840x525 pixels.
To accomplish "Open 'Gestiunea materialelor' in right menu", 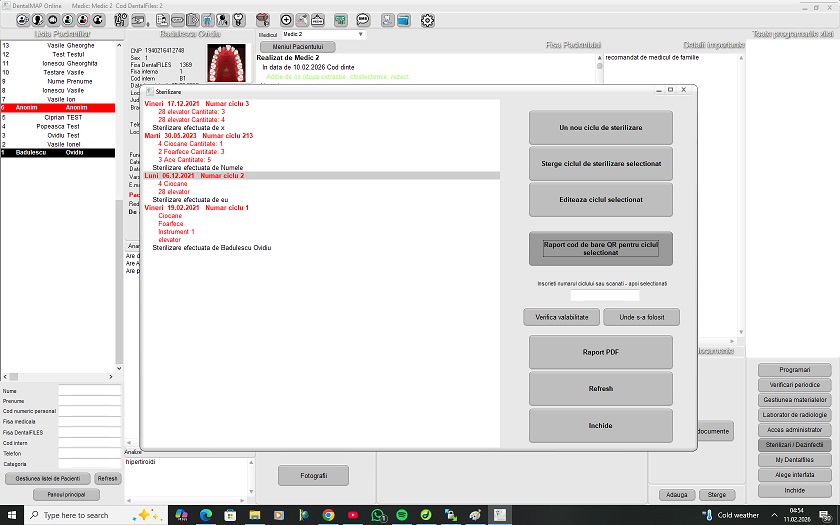I will coord(794,399).
